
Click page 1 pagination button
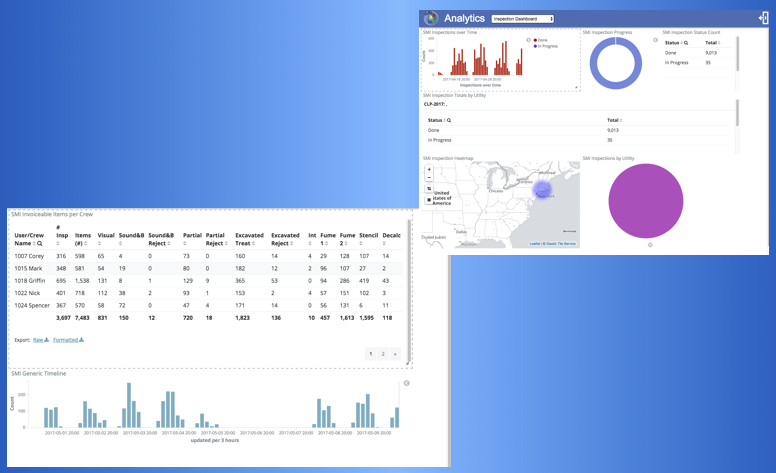(371, 354)
